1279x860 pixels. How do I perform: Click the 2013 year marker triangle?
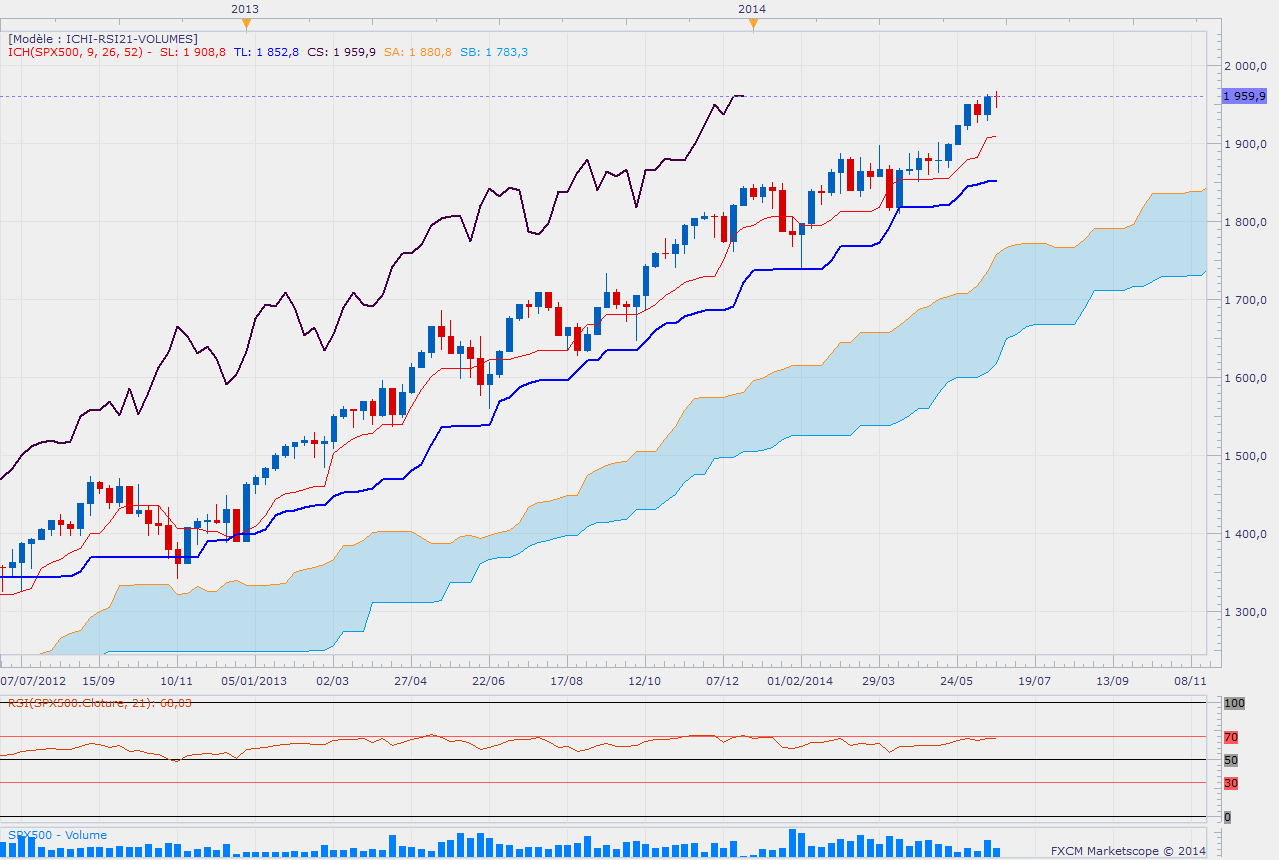tap(245, 24)
